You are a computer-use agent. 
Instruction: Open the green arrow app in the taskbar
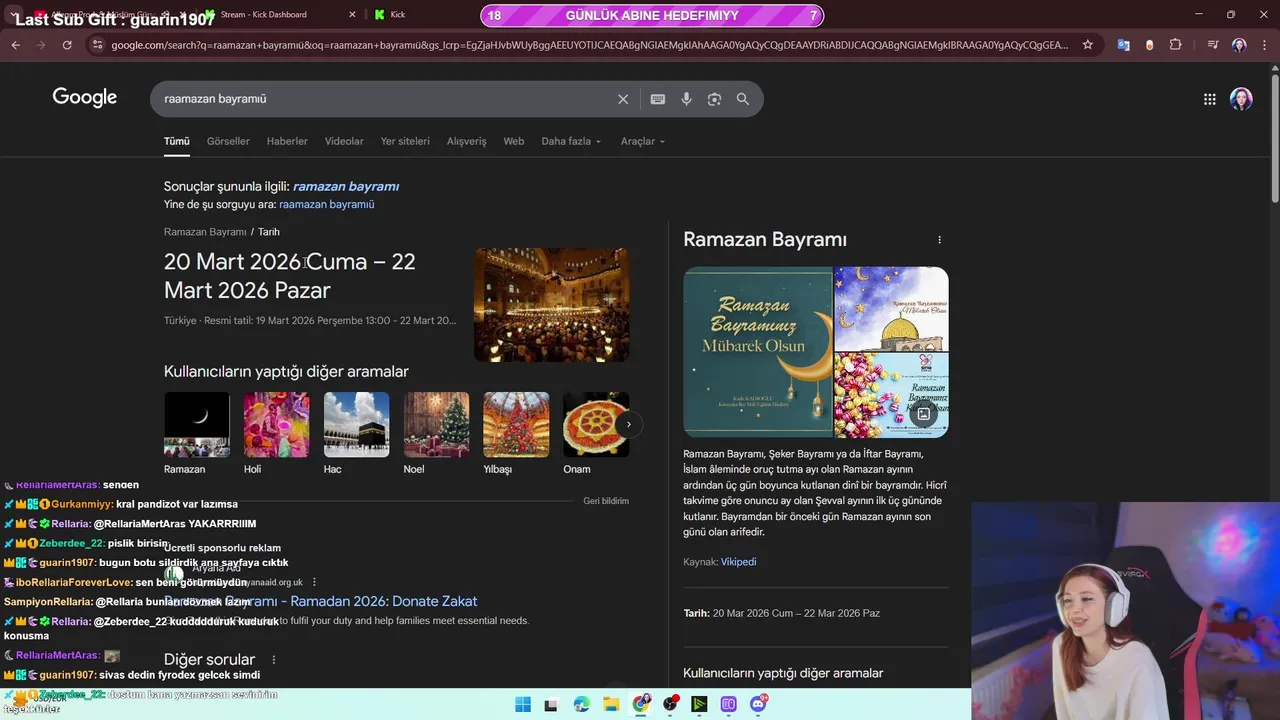tap(699, 704)
